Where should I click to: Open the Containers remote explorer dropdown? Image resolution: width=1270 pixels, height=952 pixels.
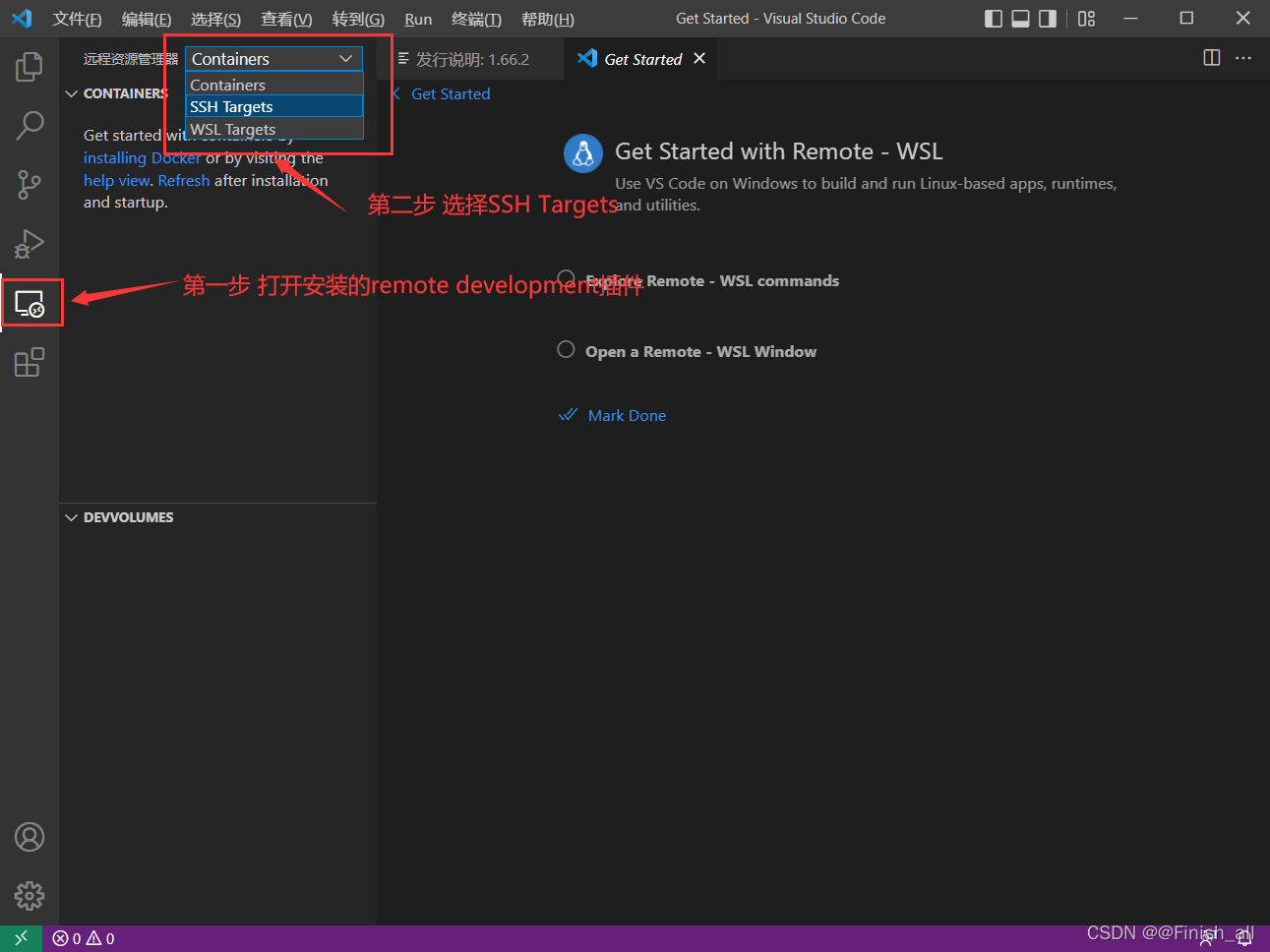(274, 59)
